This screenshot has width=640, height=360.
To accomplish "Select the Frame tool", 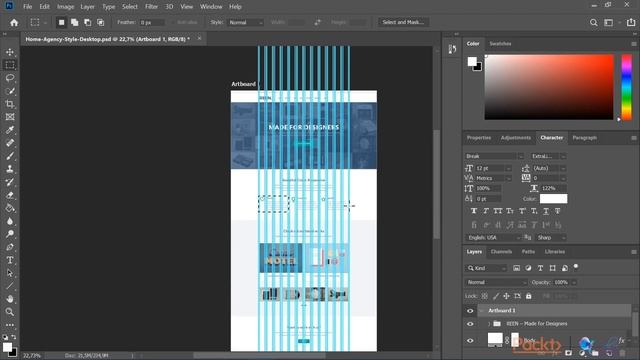I will click(10, 117).
